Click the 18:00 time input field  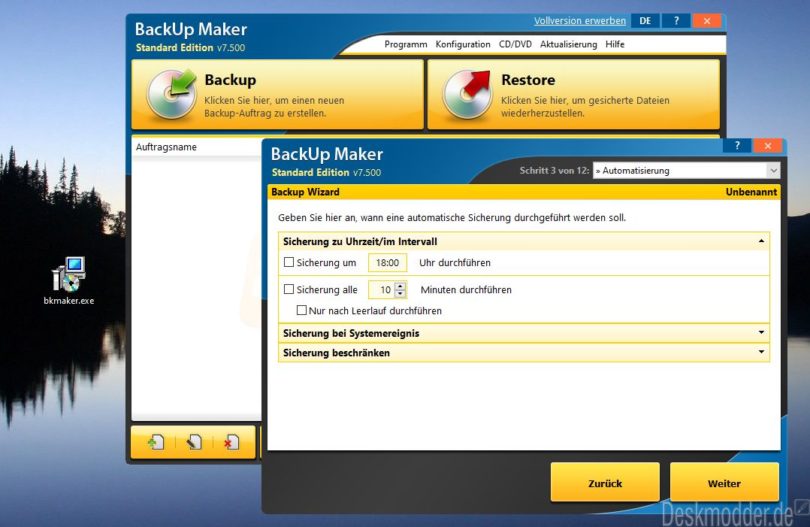387,263
